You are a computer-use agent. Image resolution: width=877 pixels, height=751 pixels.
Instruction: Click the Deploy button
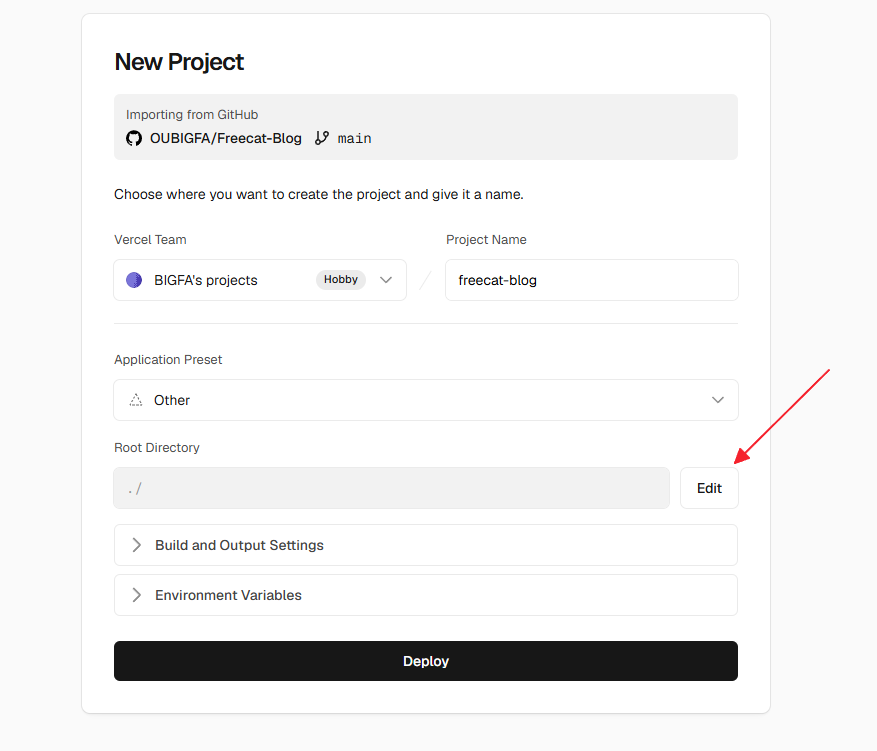point(426,661)
